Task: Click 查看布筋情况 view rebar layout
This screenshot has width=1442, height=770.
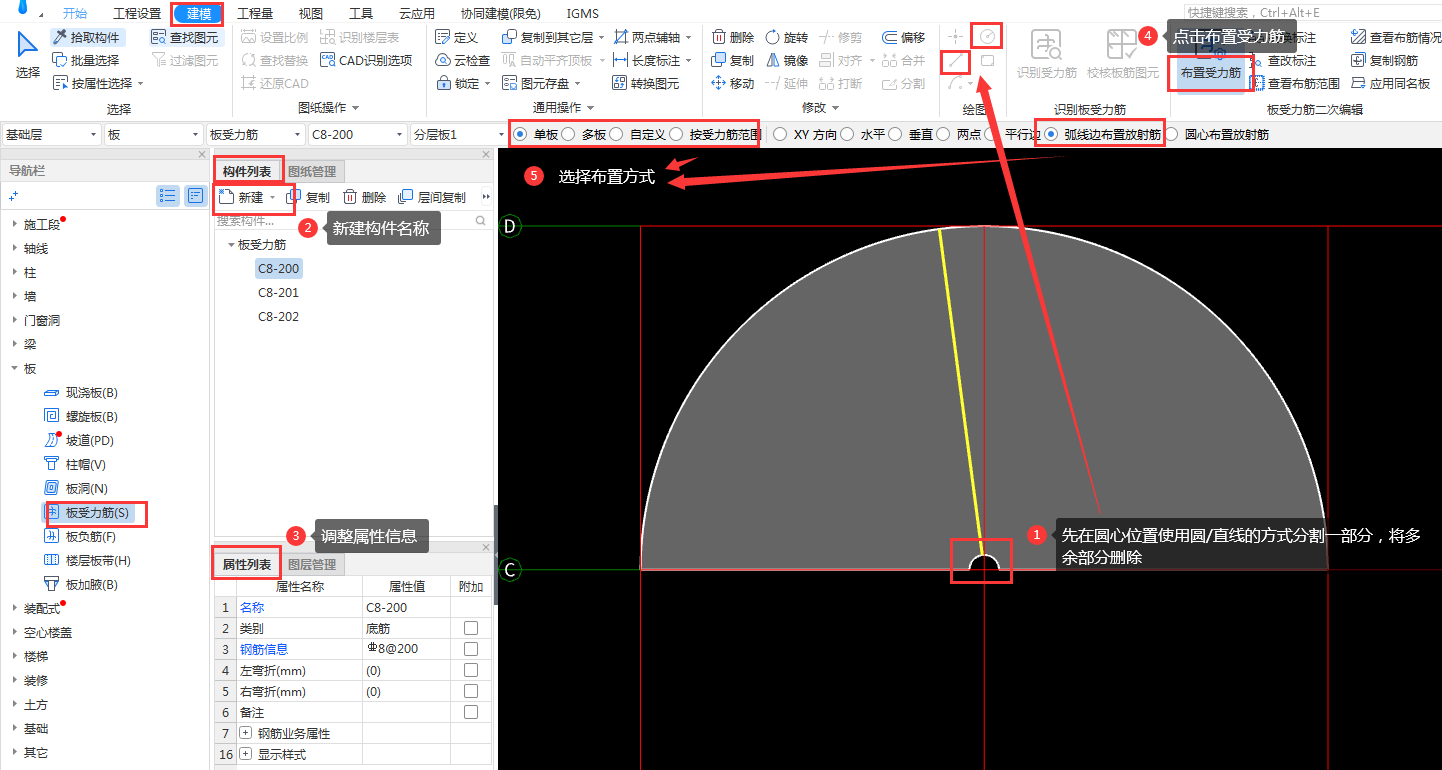Action: click(x=1396, y=37)
